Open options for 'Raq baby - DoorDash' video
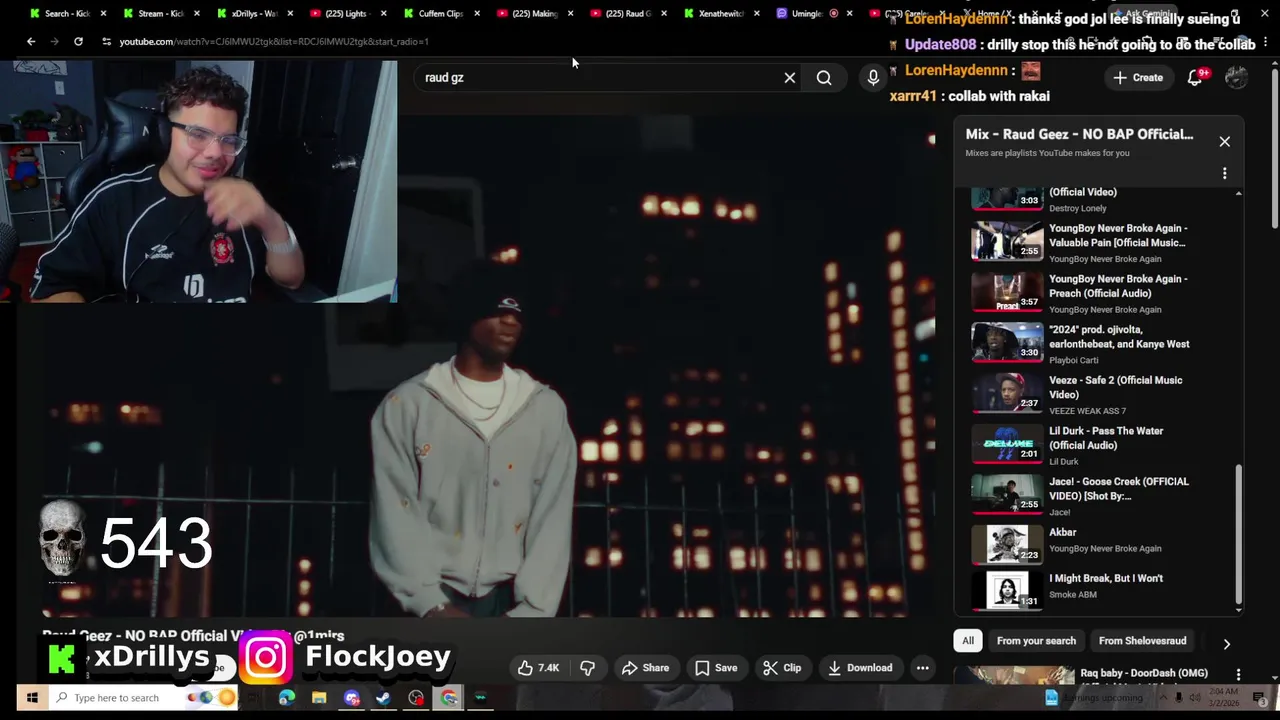The height and width of the screenshot is (720, 1280). 1238,674
